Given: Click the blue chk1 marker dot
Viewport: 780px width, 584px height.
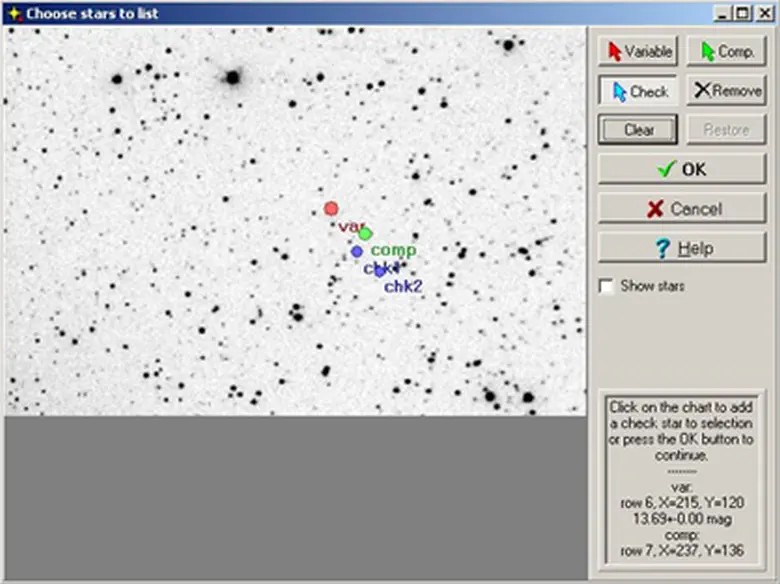Looking at the screenshot, I should click(357, 251).
